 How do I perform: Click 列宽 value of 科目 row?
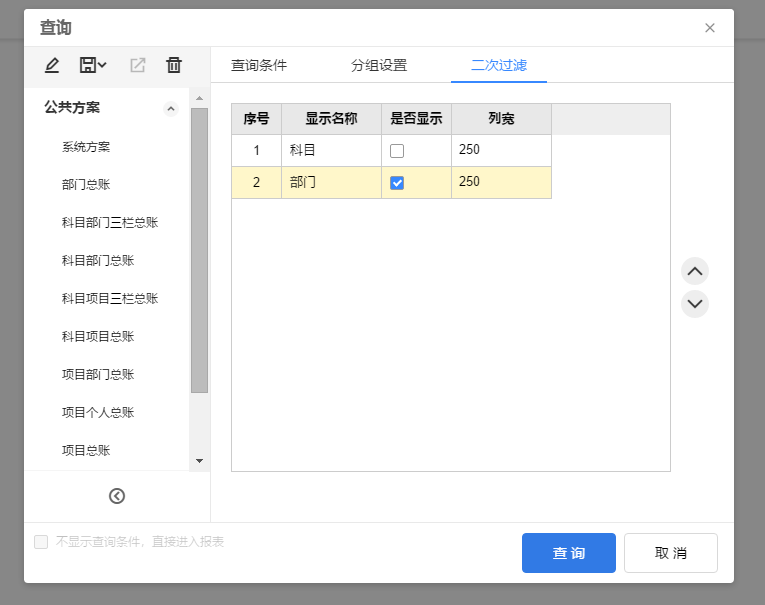[x=502, y=150]
